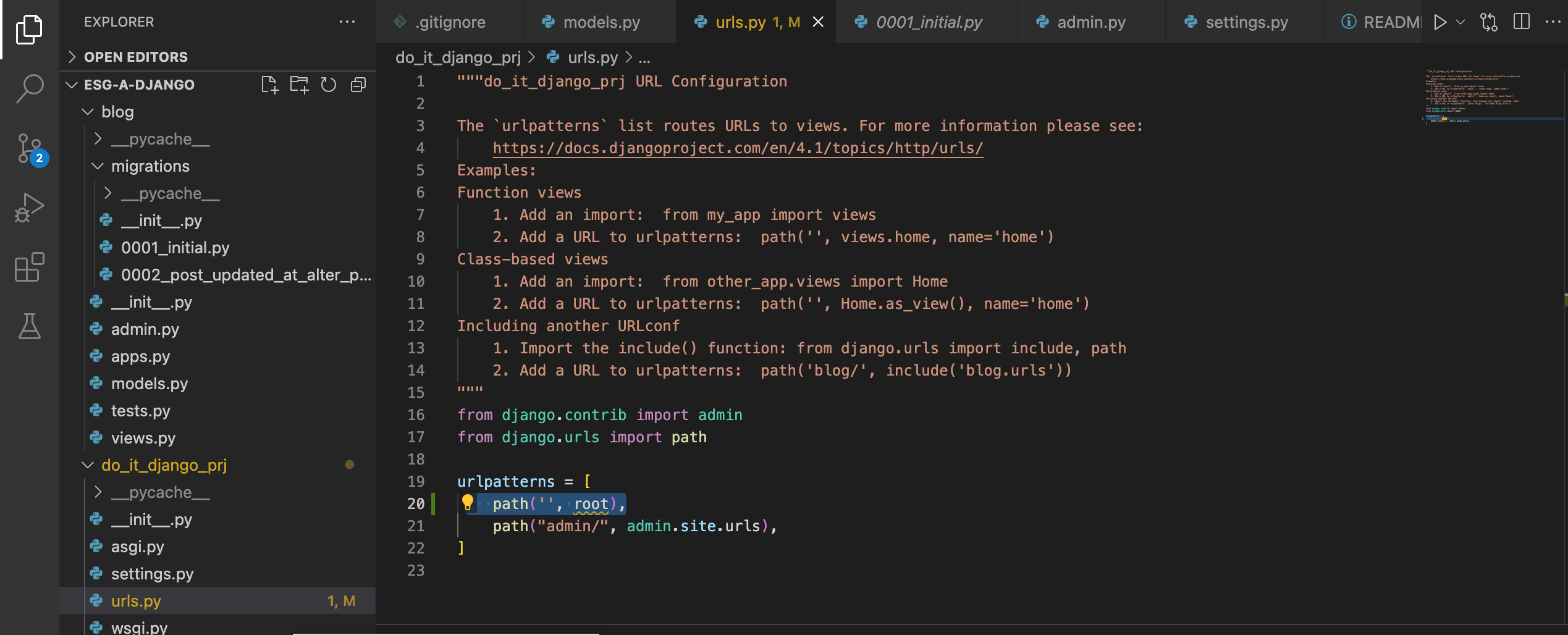Image resolution: width=1568 pixels, height=635 pixels.
Task: Click line number 20 in gutter
Action: pos(416,504)
